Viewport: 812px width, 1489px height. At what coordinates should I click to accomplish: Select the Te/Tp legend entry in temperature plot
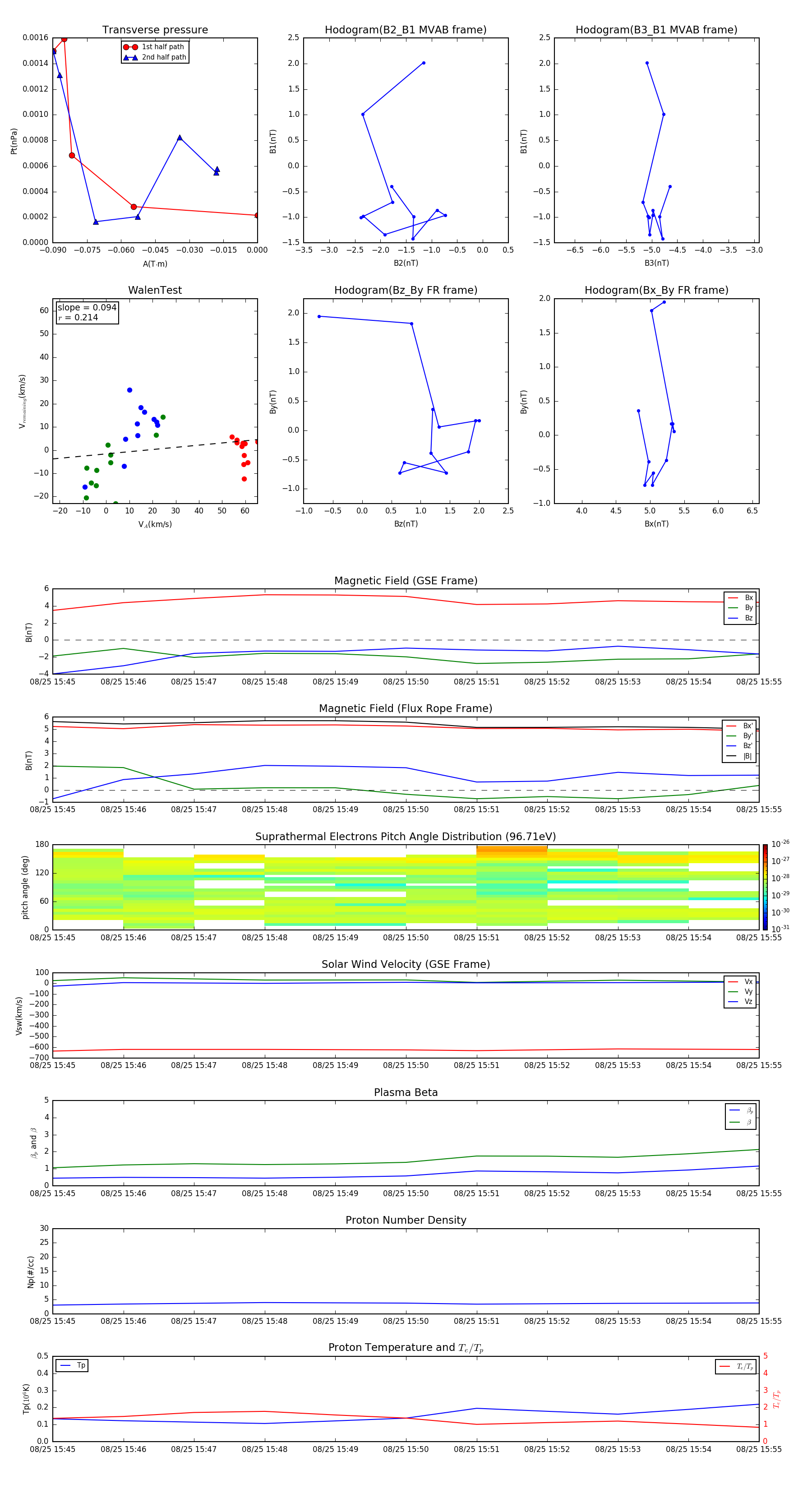(x=736, y=1366)
